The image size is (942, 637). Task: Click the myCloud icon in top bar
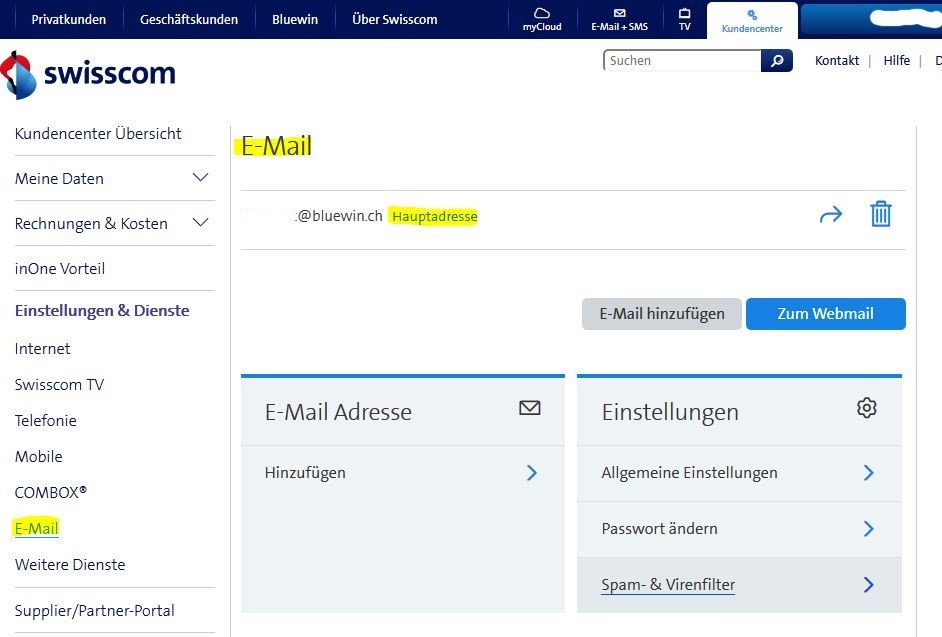(x=542, y=14)
